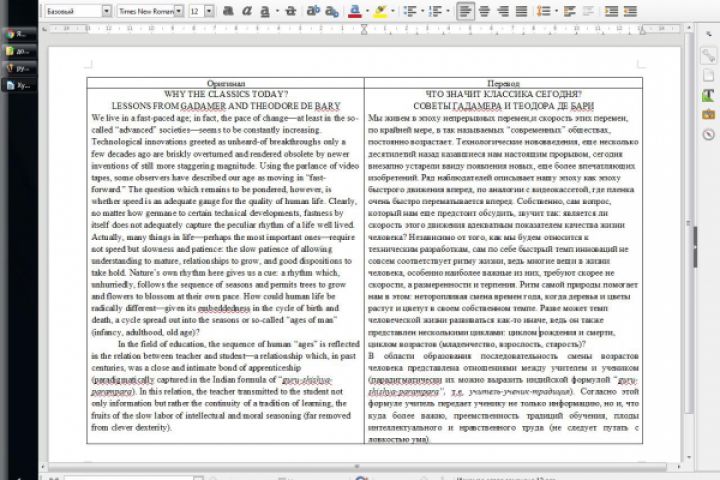Click the ruler's left indent marker

pyautogui.click(x=364, y=29)
